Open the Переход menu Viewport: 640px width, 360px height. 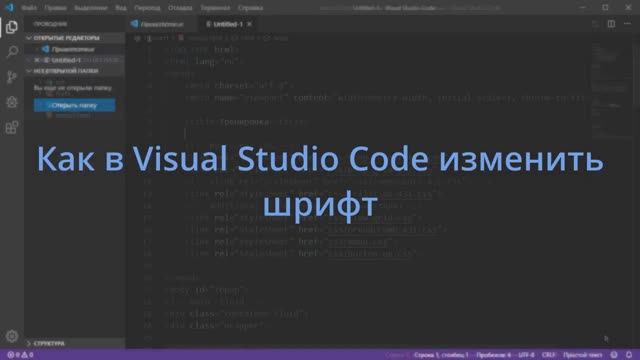[x=147, y=8]
